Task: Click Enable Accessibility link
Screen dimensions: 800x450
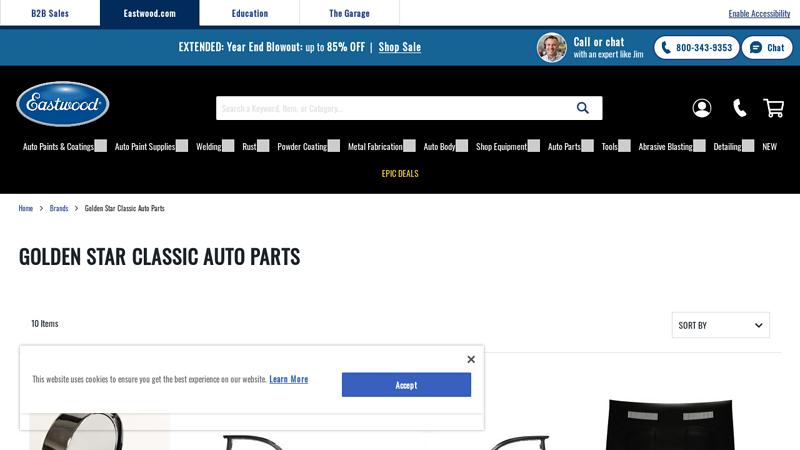Action: pyautogui.click(x=759, y=14)
